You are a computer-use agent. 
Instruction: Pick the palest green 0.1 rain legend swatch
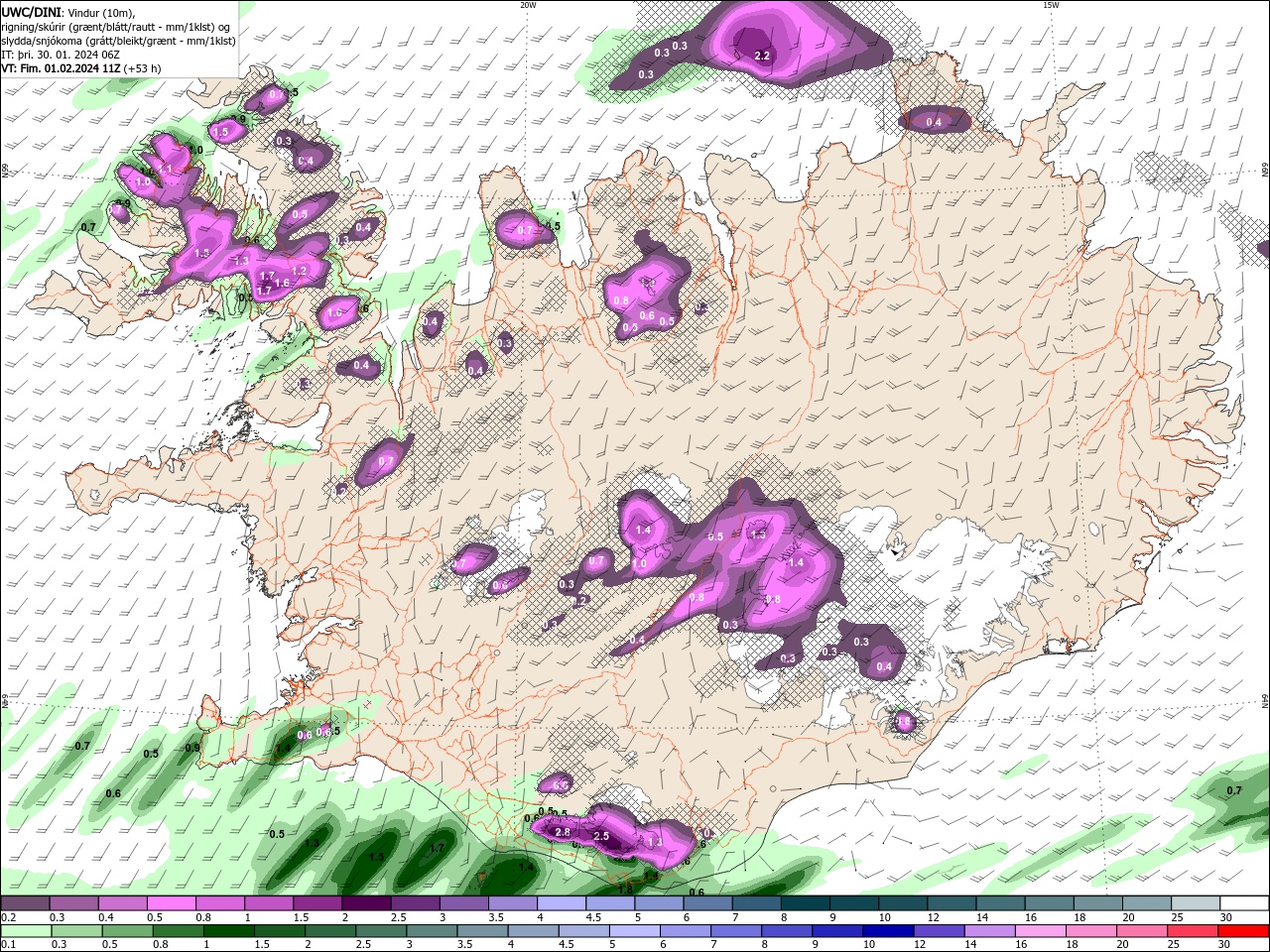tap(26, 931)
